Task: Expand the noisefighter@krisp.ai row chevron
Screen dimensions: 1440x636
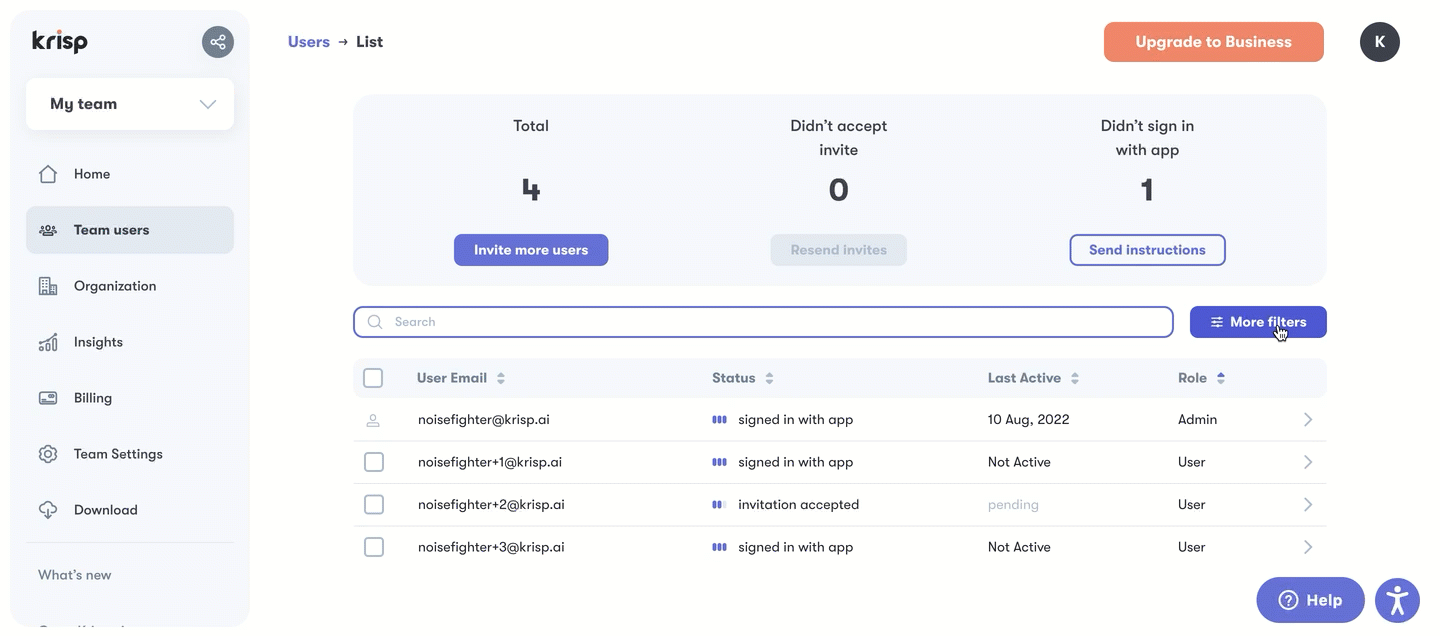Action: pos(1308,420)
